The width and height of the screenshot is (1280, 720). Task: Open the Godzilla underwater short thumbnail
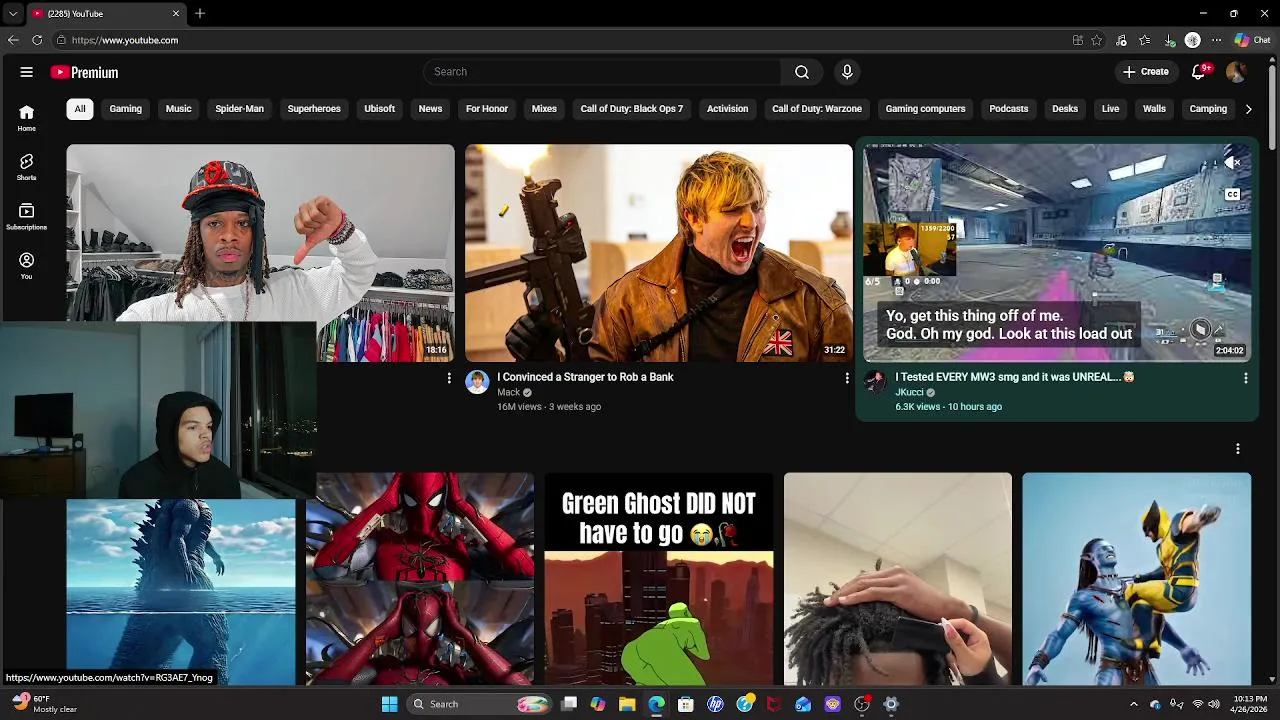pos(181,592)
